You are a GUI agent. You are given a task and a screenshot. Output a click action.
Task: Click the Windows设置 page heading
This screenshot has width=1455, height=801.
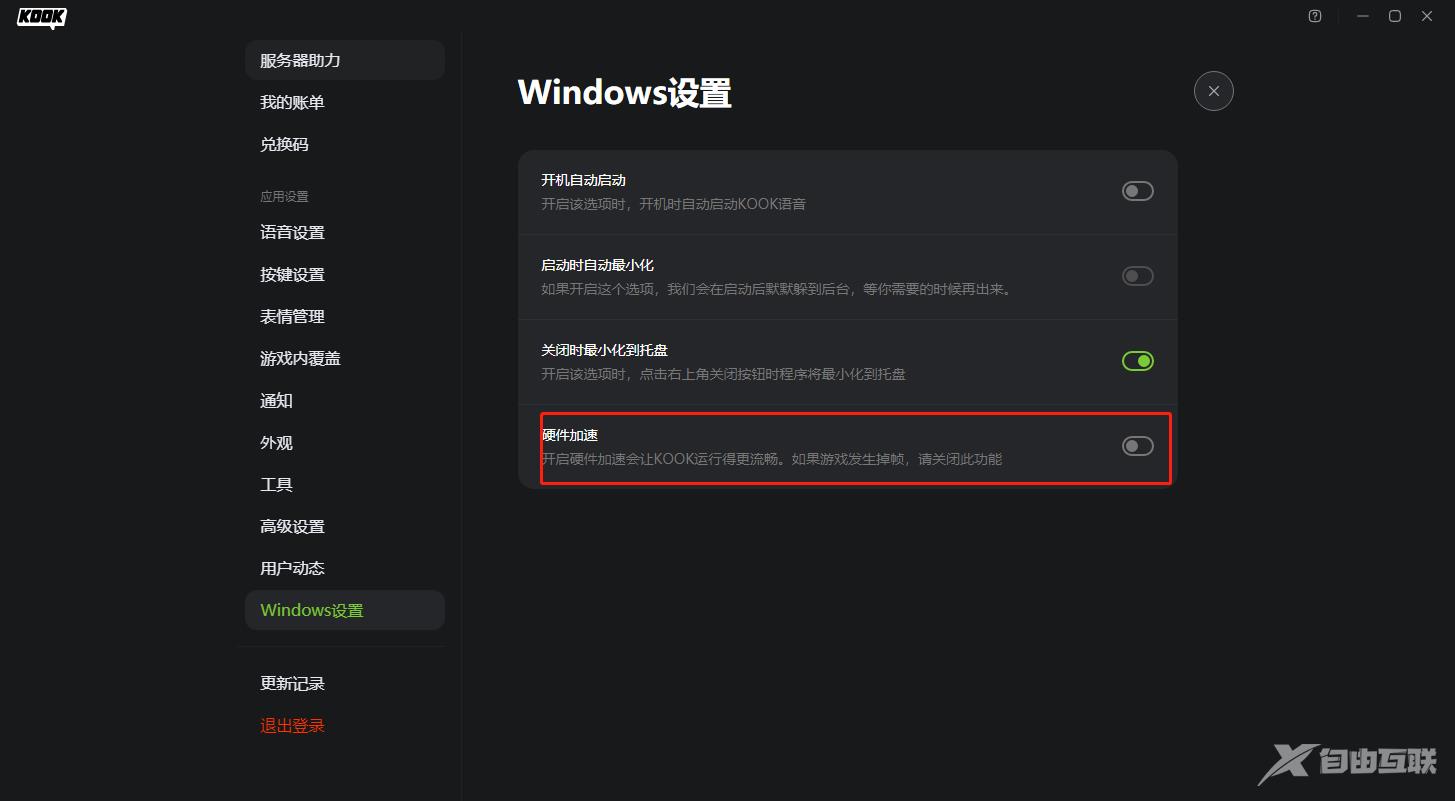point(625,93)
